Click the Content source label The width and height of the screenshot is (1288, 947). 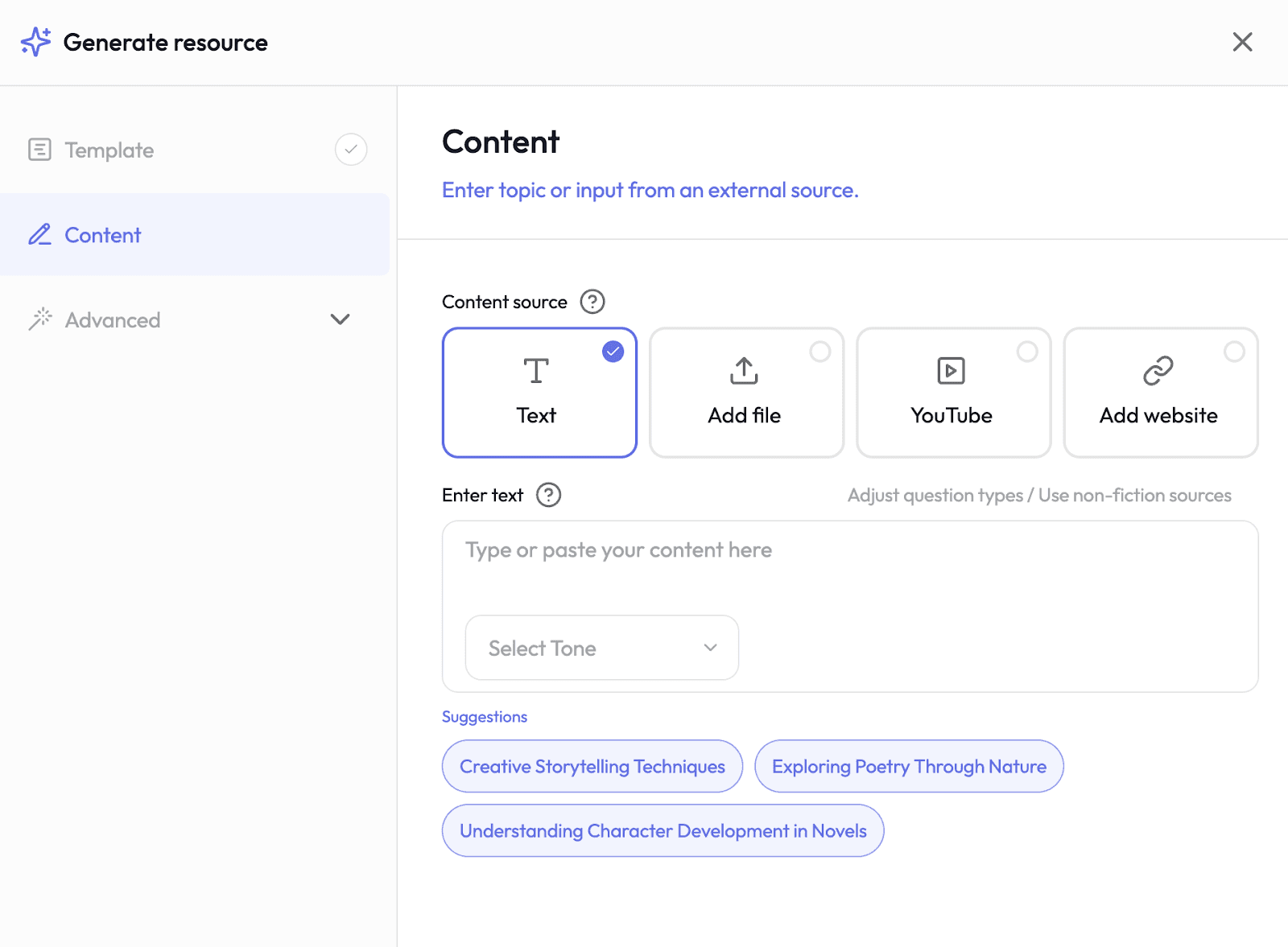click(505, 302)
